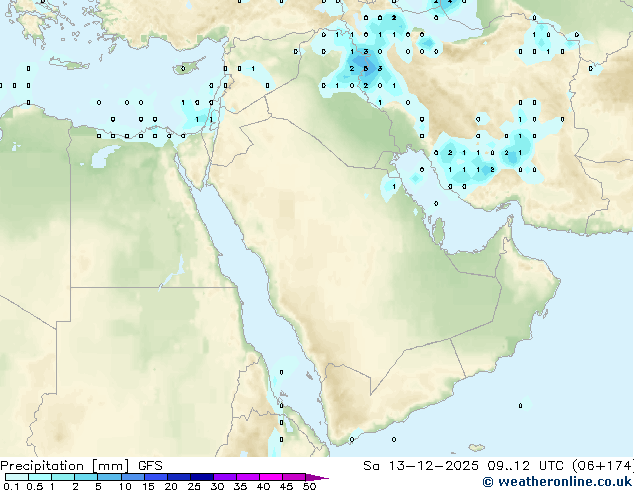Pick the legend swatch between 0.5 and 1
Image resolution: width=634 pixels, height=490 pixels.
[x=40, y=477]
